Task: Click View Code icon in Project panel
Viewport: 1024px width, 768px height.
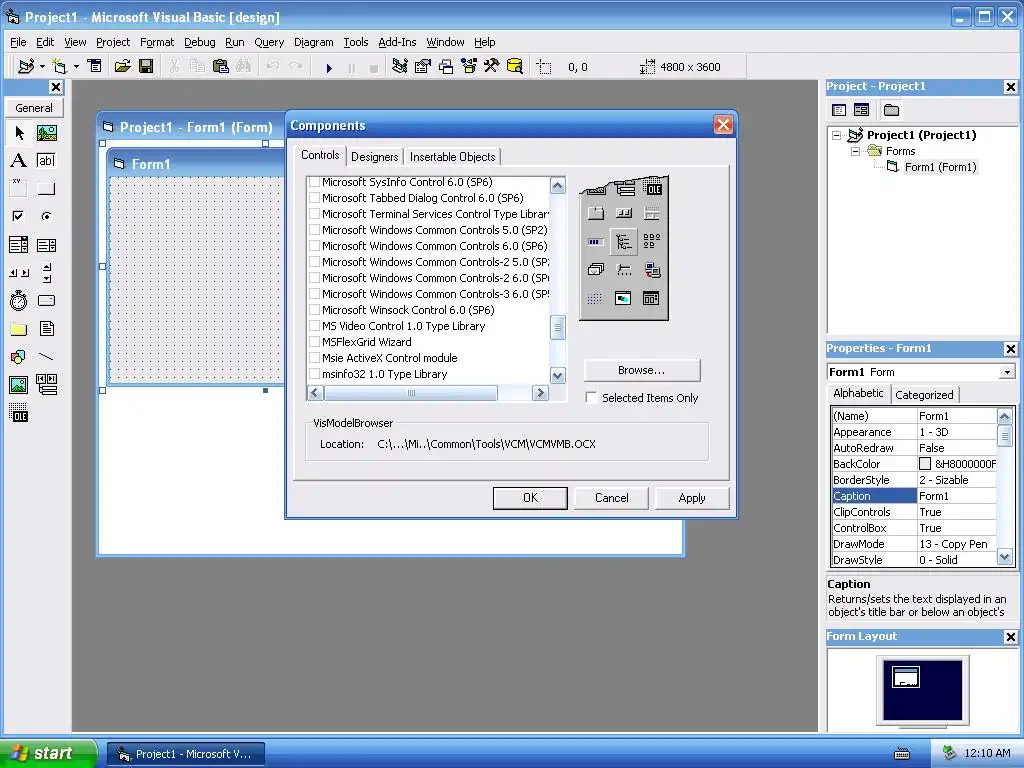Action: [x=839, y=110]
